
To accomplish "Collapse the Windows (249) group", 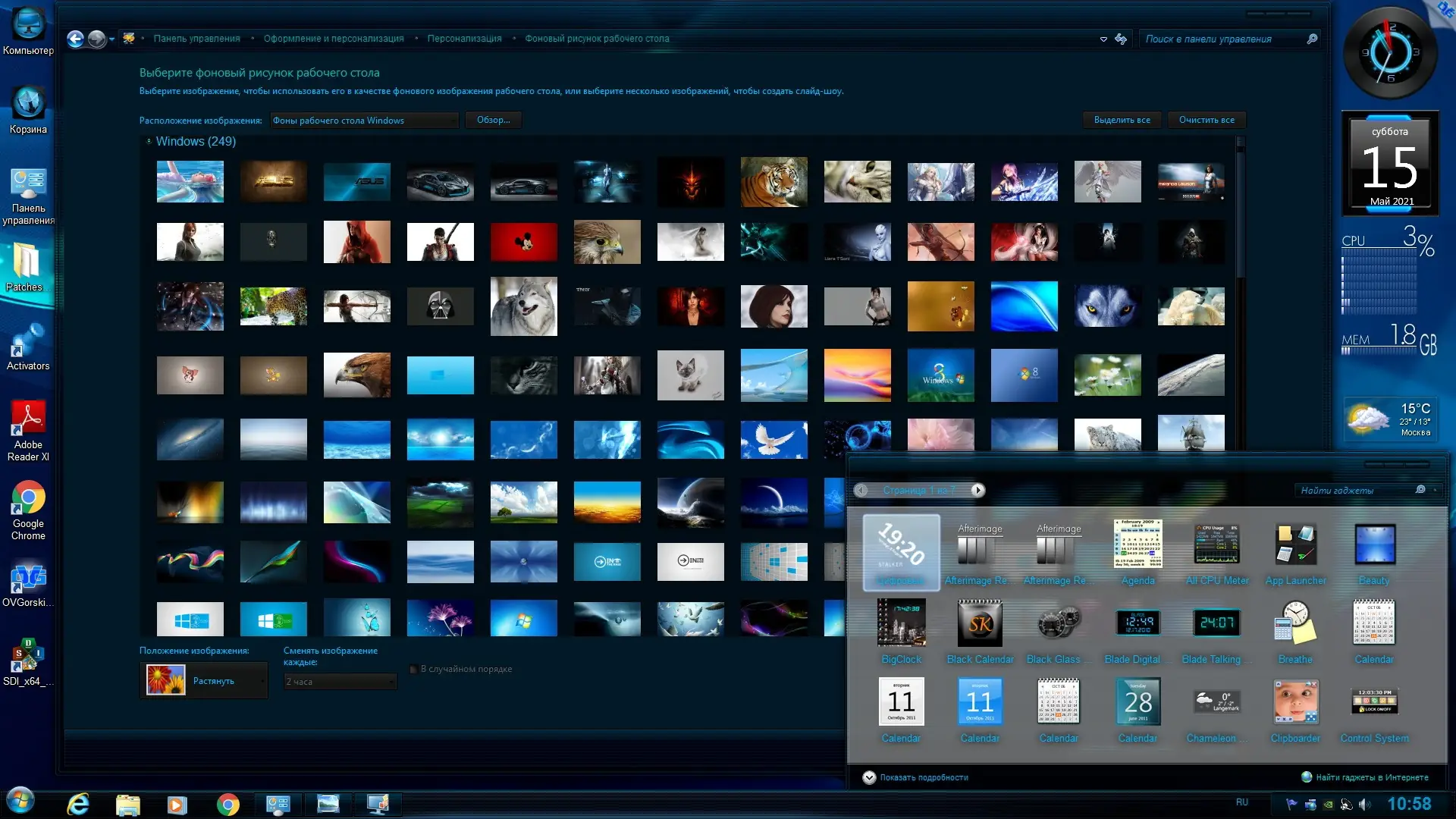I will click(149, 141).
